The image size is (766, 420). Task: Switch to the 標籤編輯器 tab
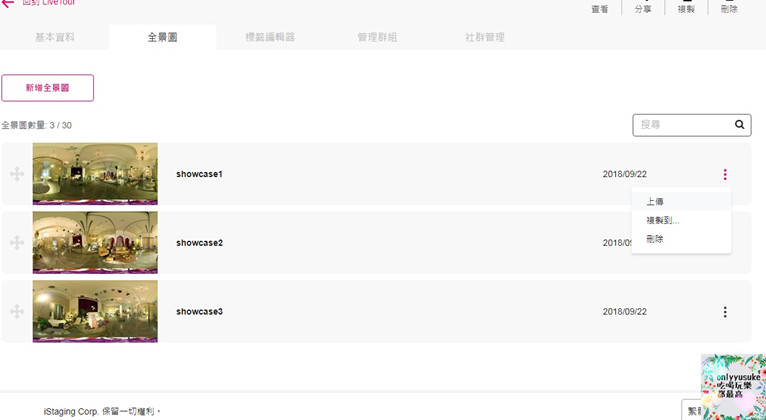click(x=270, y=37)
